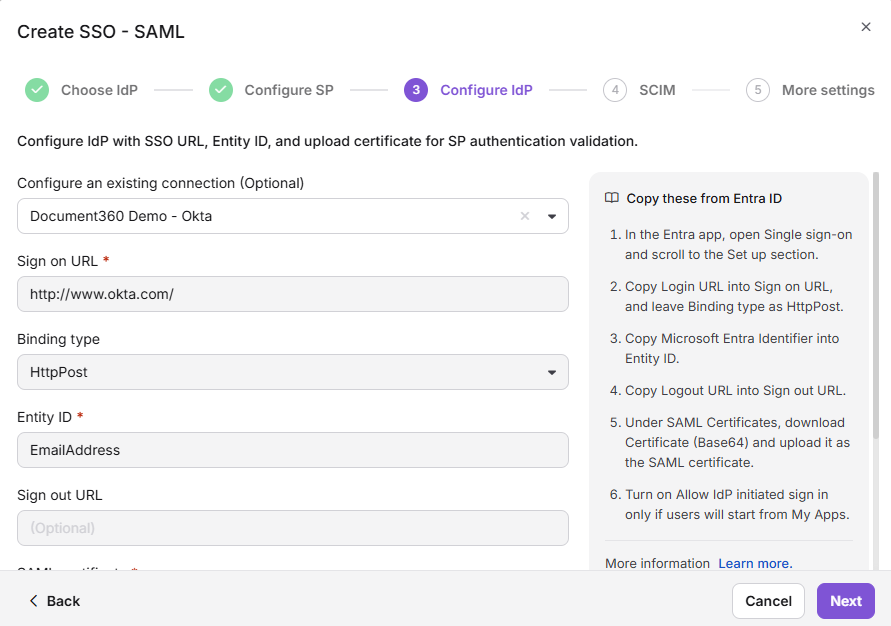Click the Back chevron icon
The height and width of the screenshot is (626, 891).
tap(34, 600)
